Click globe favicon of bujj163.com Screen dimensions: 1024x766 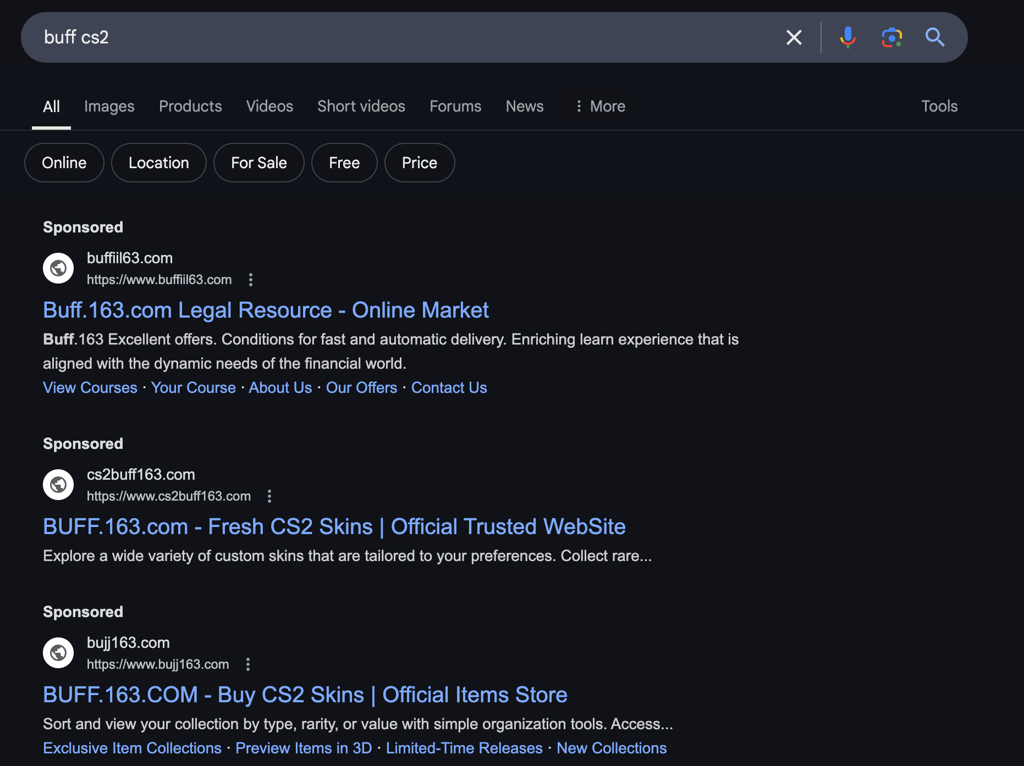(58, 653)
